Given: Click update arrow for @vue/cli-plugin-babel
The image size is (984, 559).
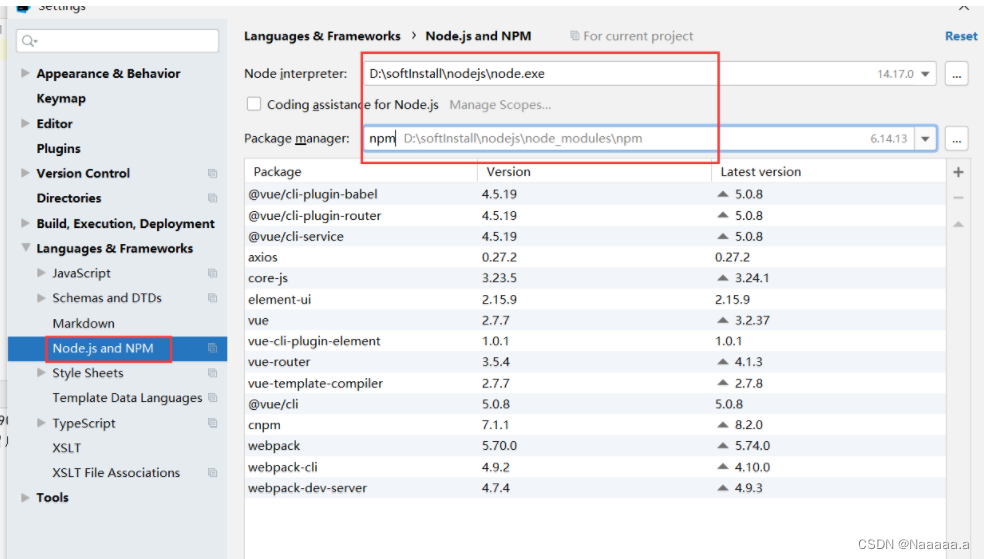Looking at the screenshot, I should [x=723, y=194].
